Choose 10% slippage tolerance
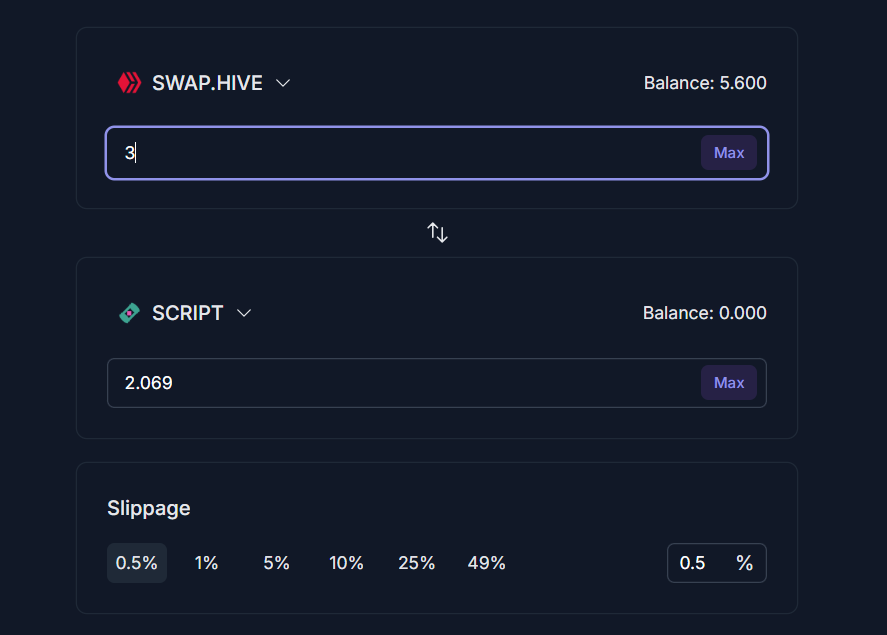Screen dimensions: 887x635 [x=346, y=563]
